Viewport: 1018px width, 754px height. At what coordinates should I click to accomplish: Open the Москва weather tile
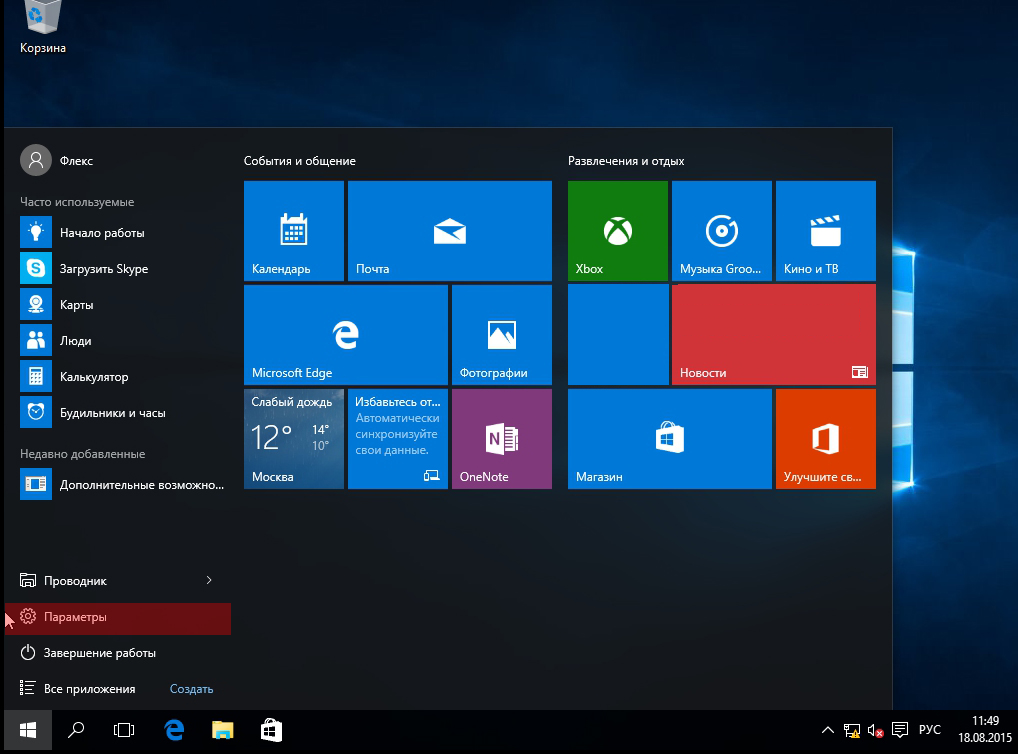coord(293,438)
